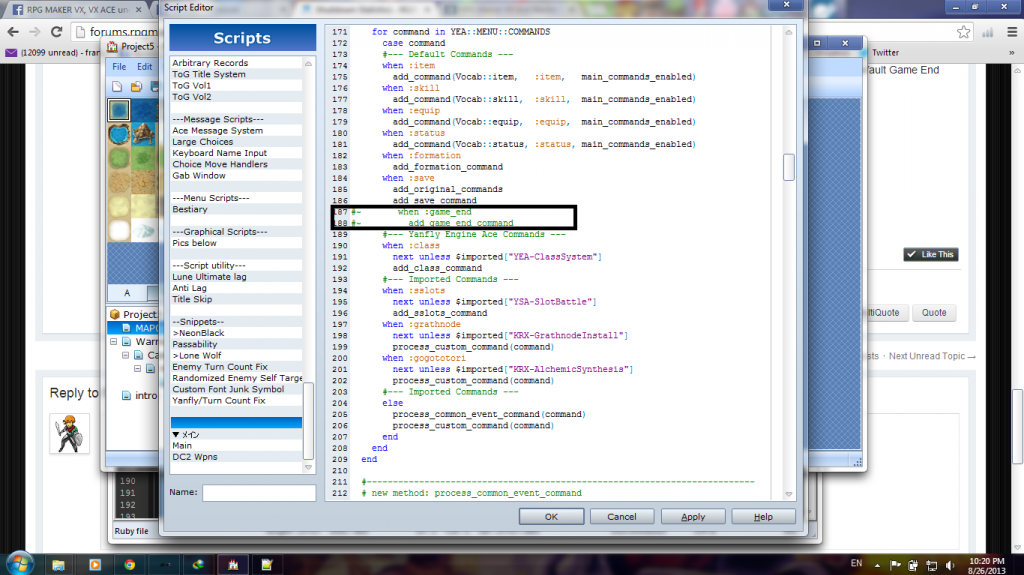This screenshot has height=575, width=1024.
Task: Open the Edit menu in RPG Maker
Action: tap(145, 67)
